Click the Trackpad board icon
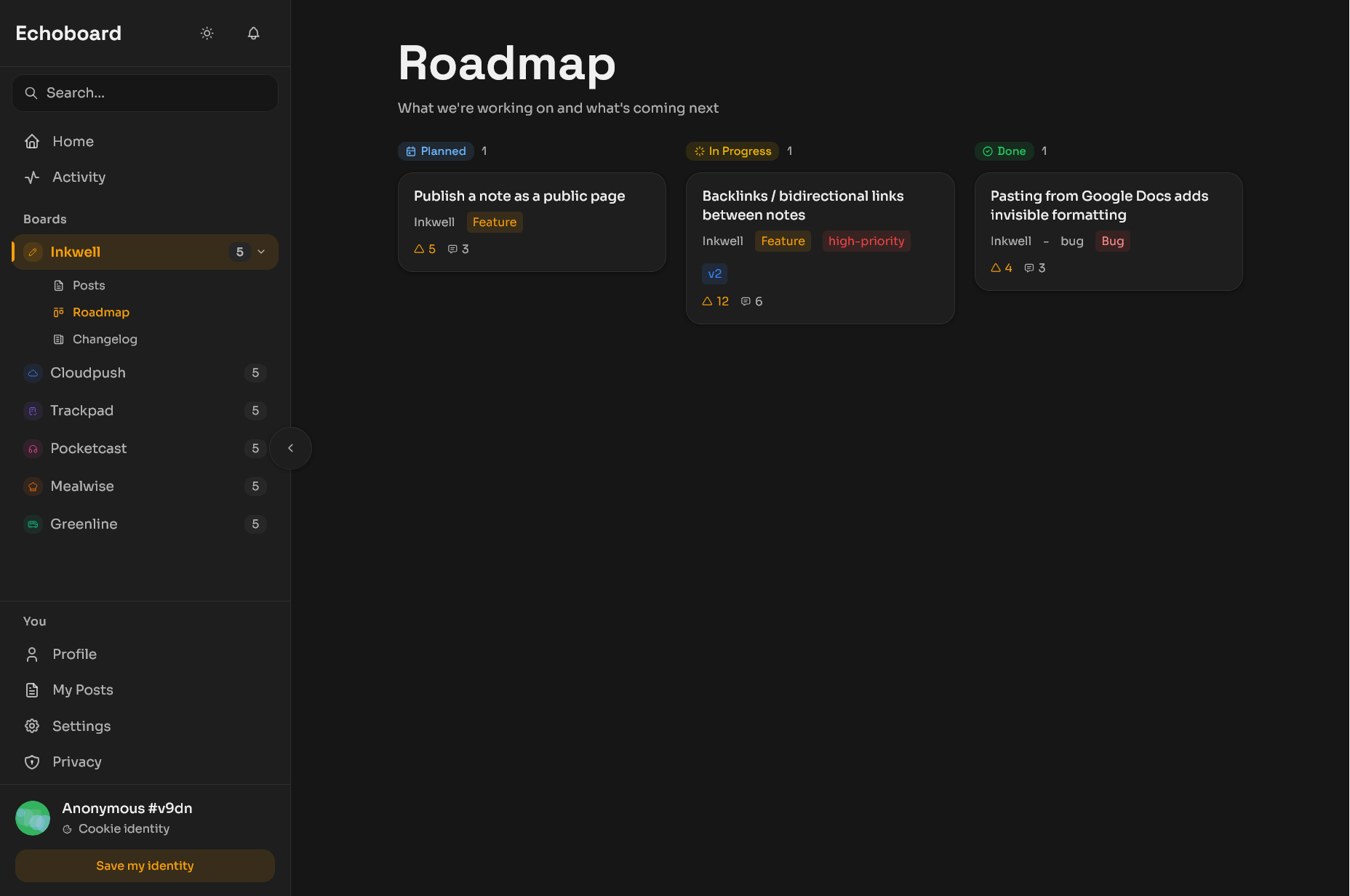Image resolution: width=1350 pixels, height=896 pixels. (33, 411)
